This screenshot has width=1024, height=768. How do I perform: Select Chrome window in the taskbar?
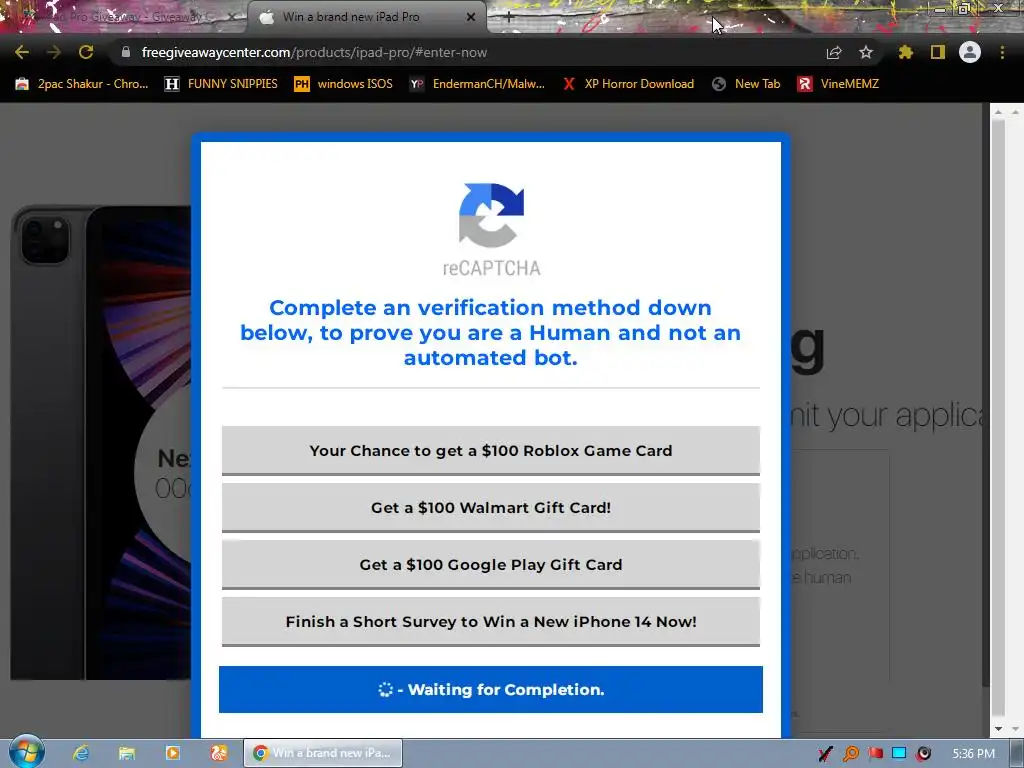(x=323, y=753)
